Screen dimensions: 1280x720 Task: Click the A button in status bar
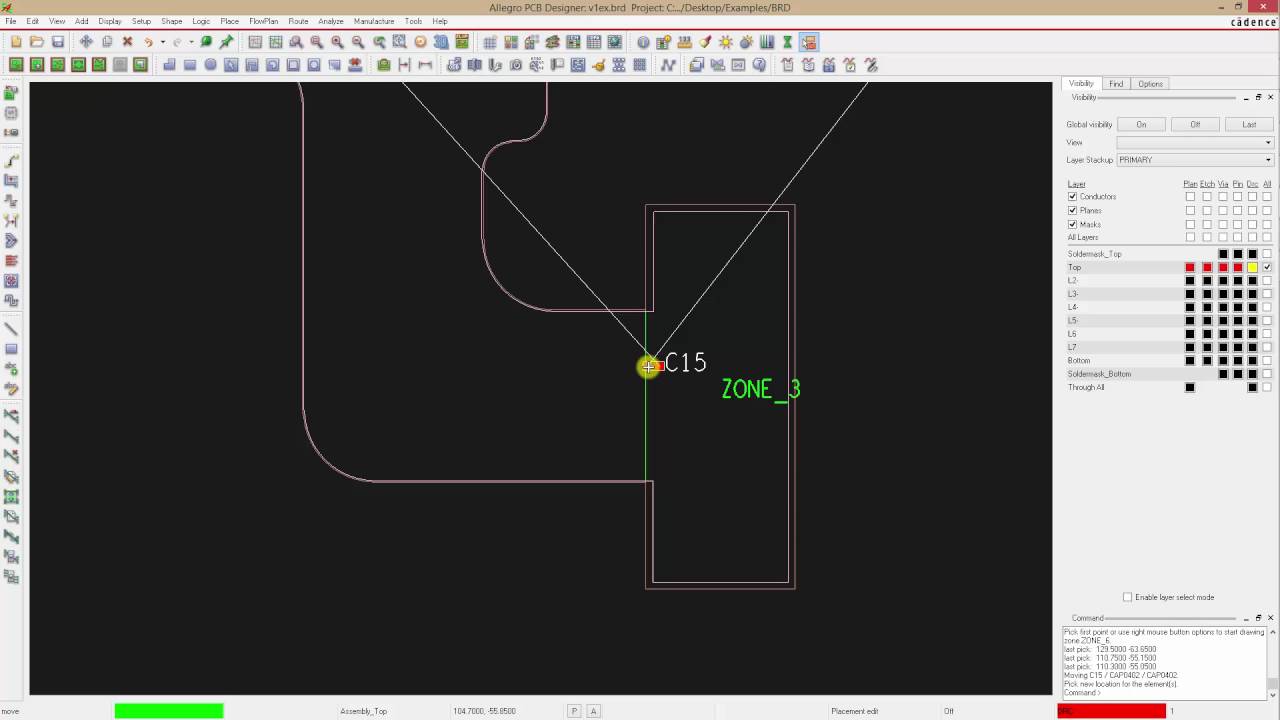point(593,711)
